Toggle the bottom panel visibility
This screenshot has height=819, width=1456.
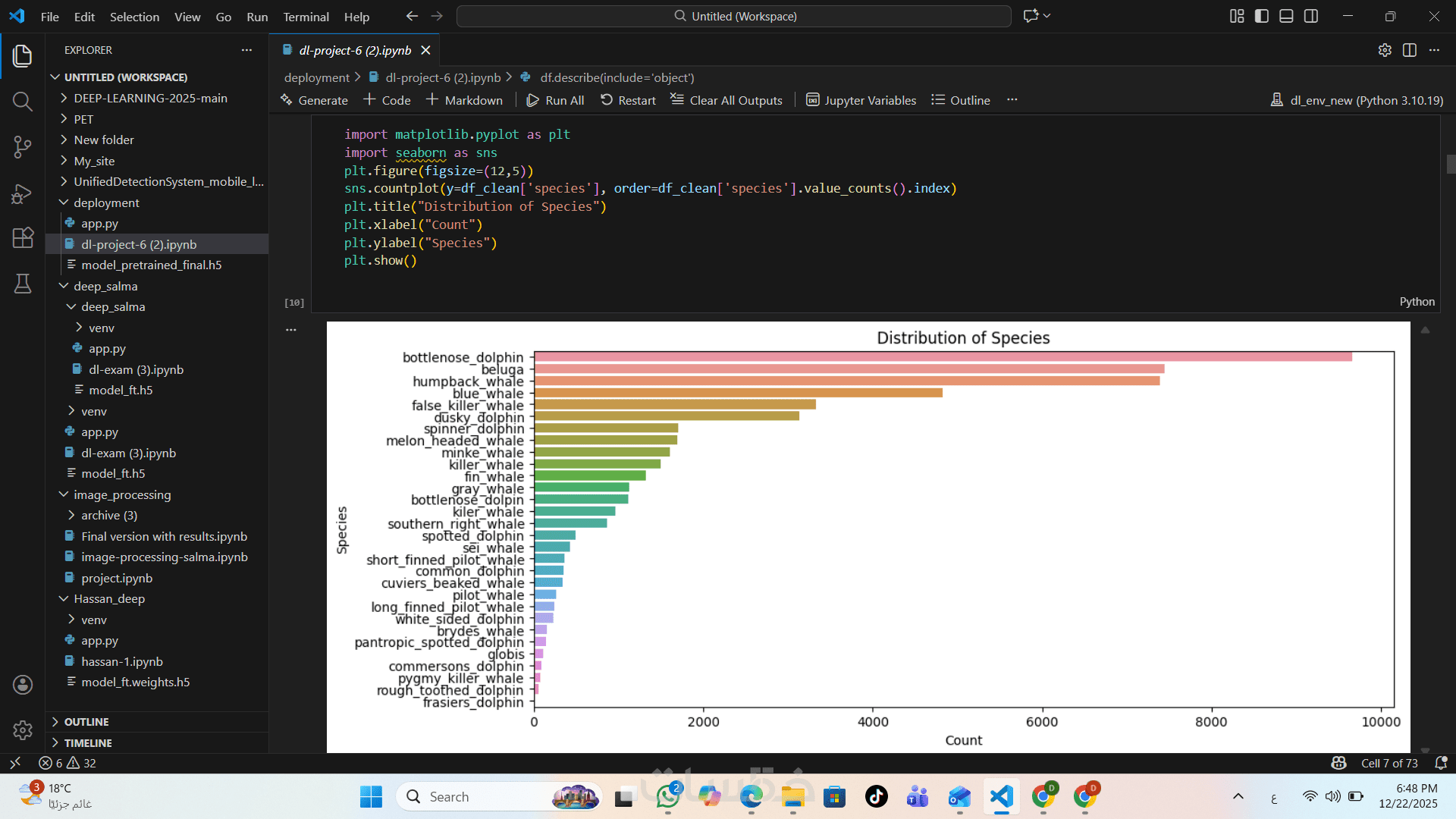1286,16
